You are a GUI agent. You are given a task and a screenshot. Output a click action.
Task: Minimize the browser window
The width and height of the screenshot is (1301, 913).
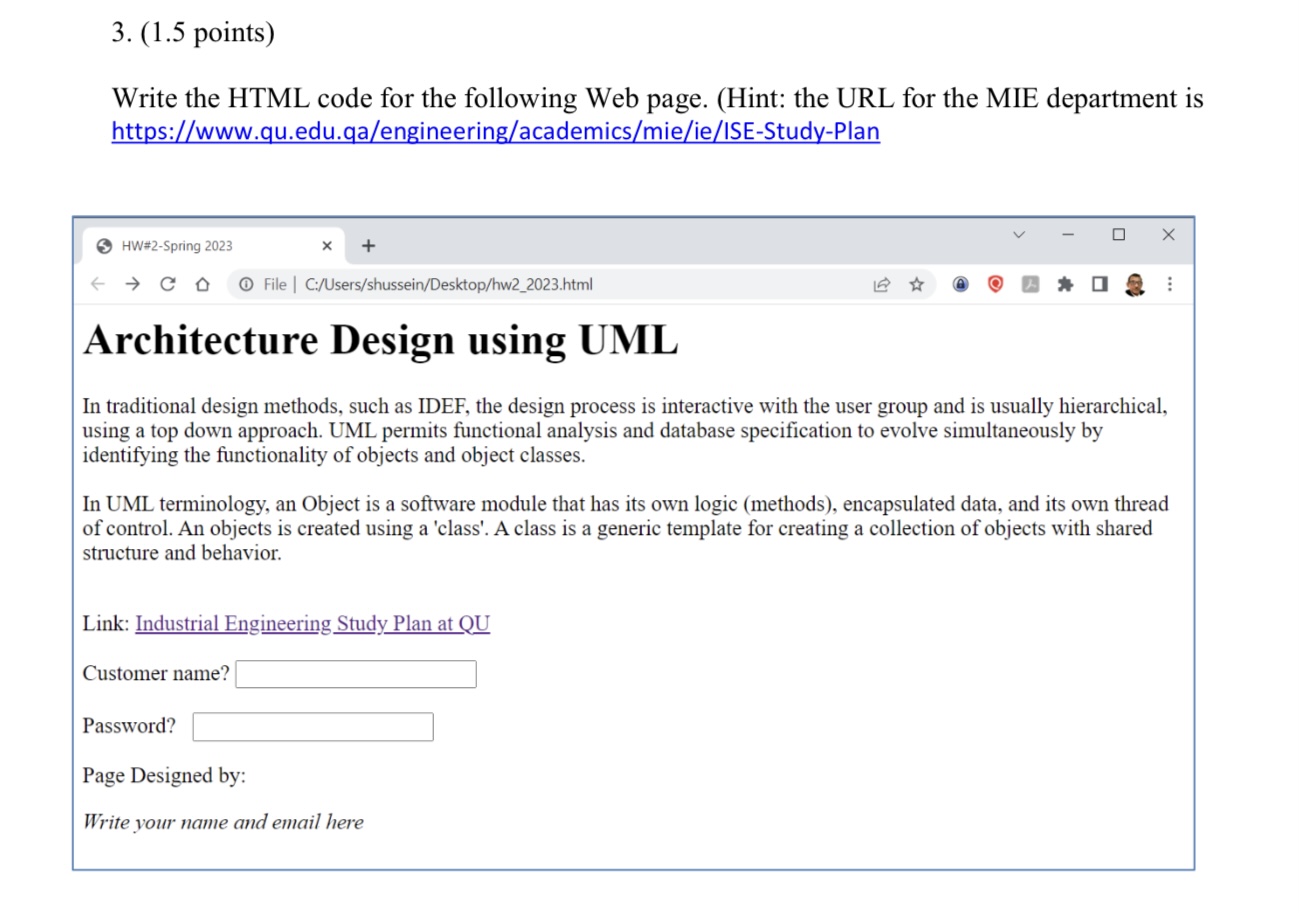(1068, 235)
